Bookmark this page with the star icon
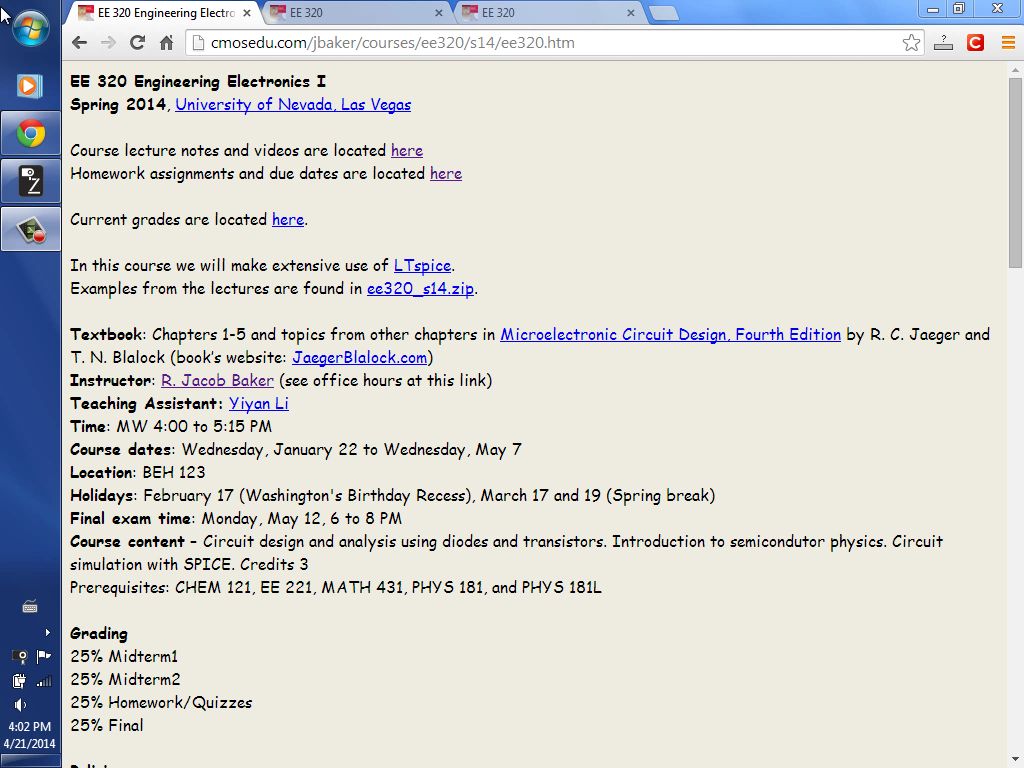This screenshot has height=768, width=1024. click(x=911, y=43)
